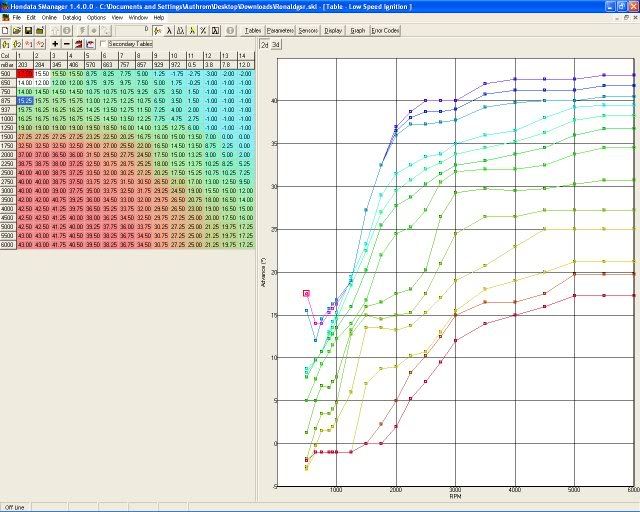Open the Error Codes window button
The width and height of the screenshot is (640, 512).
(x=384, y=31)
